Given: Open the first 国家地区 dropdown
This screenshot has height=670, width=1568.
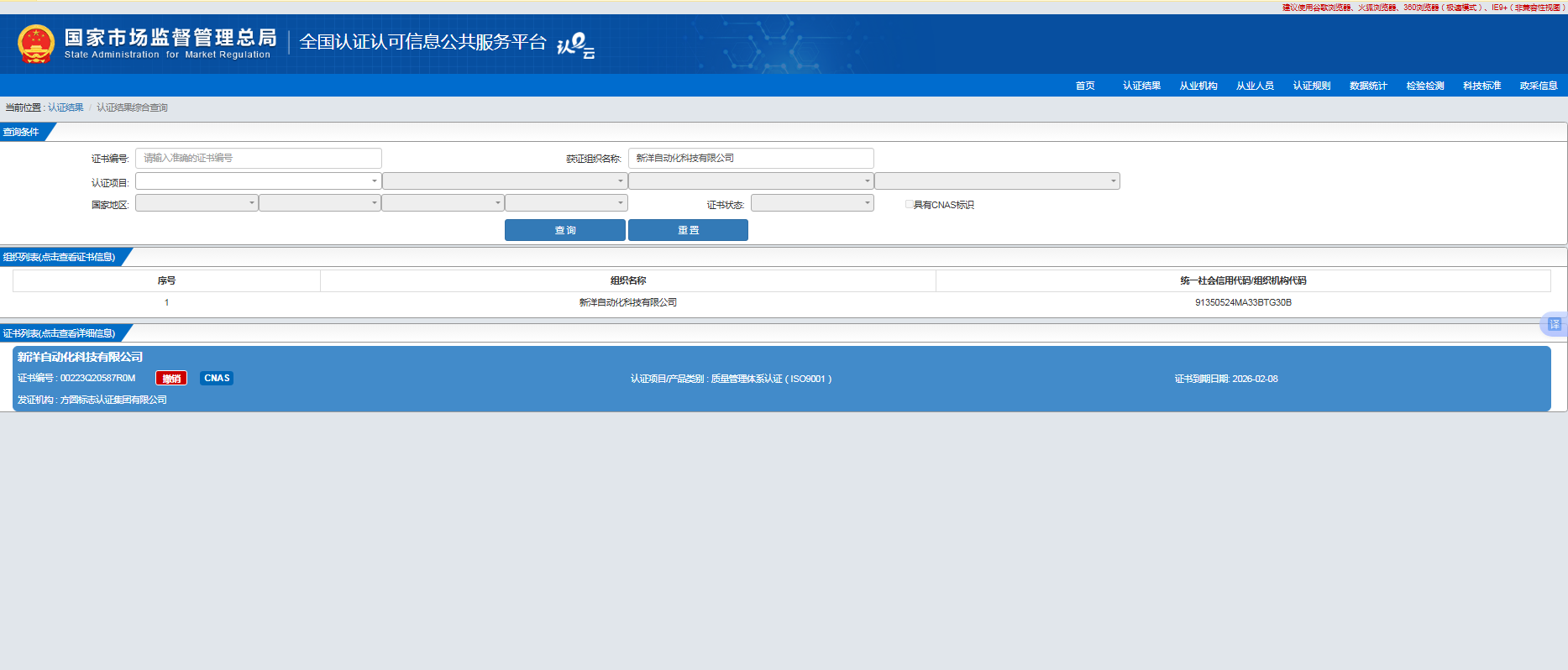Looking at the screenshot, I should point(197,203).
